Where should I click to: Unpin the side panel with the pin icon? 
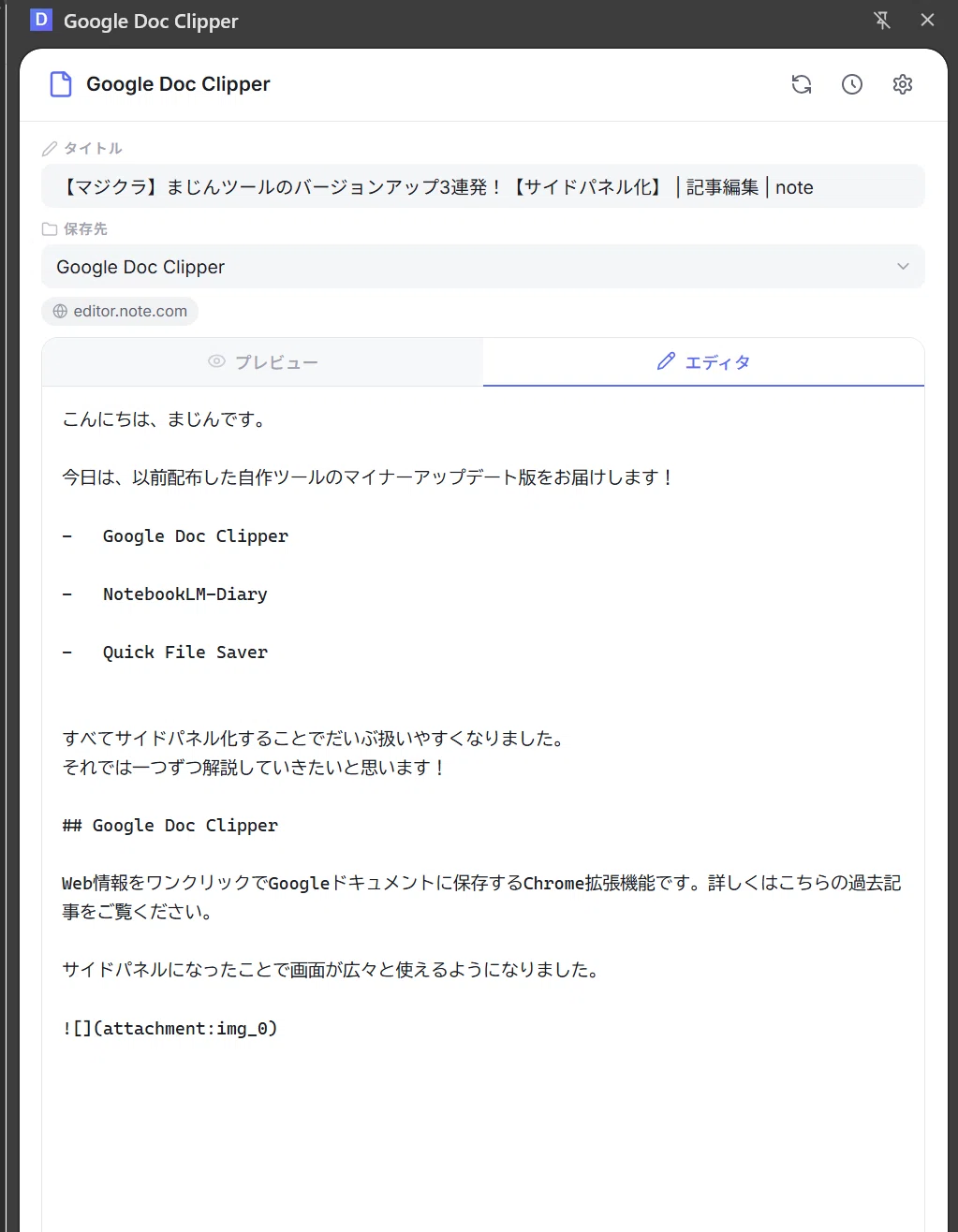click(x=882, y=21)
